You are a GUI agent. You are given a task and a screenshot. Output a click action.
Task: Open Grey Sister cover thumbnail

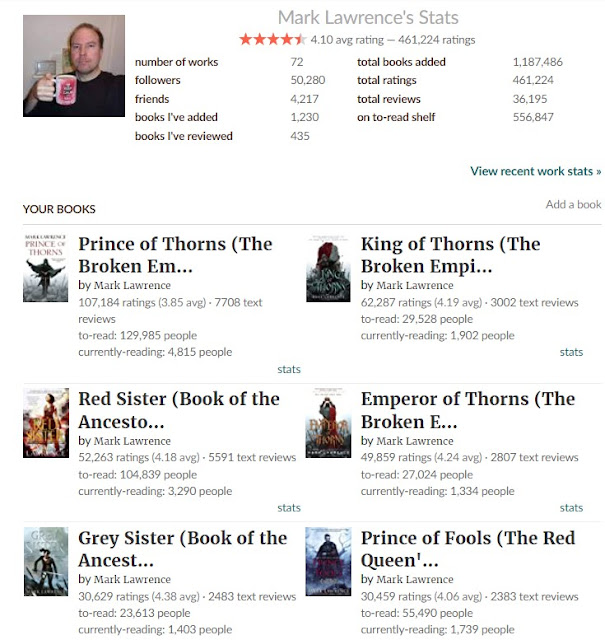pyautogui.click(x=46, y=561)
